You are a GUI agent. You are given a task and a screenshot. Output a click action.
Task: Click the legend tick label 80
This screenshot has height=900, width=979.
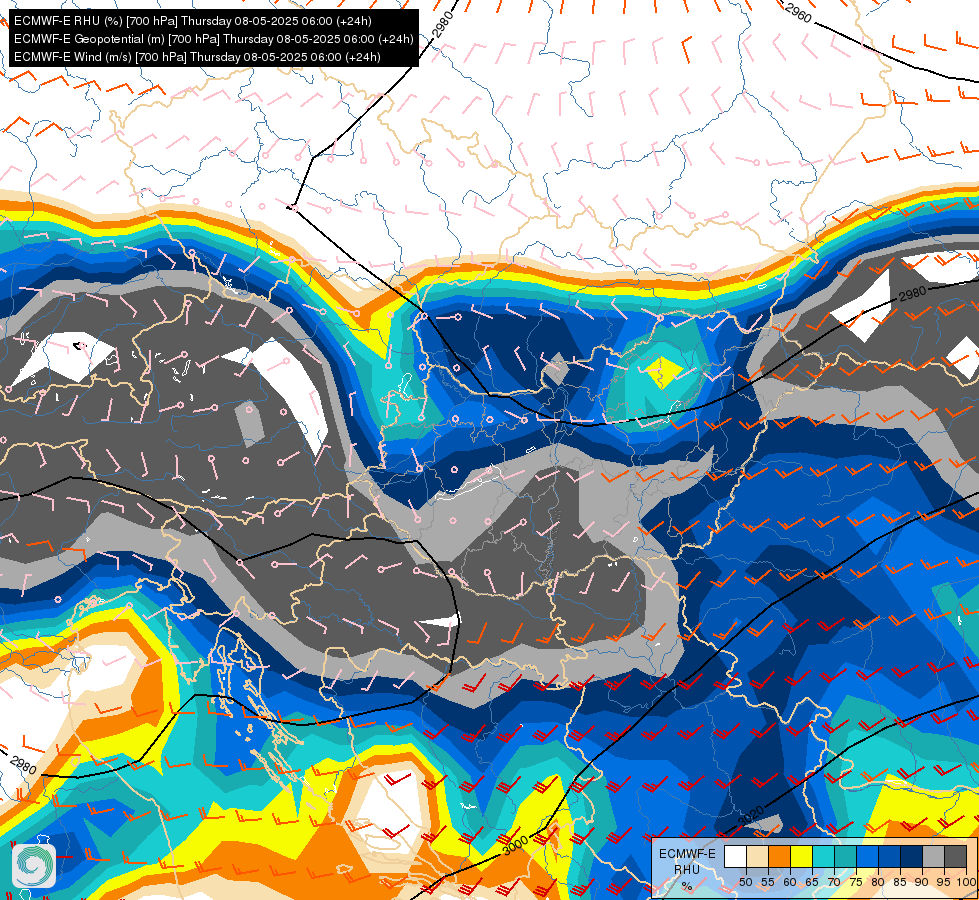878,883
